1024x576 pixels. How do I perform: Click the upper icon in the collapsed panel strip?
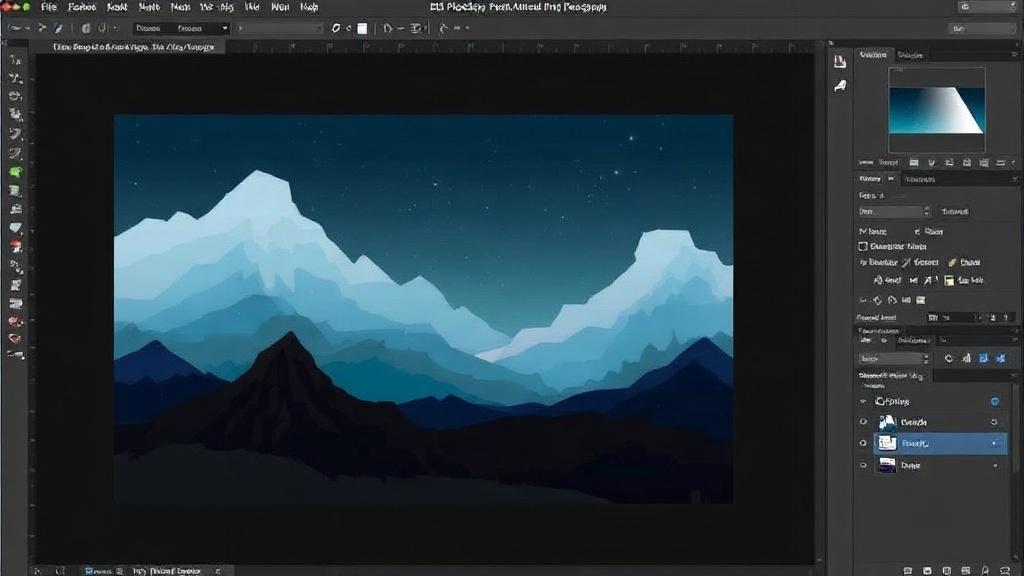(x=840, y=62)
